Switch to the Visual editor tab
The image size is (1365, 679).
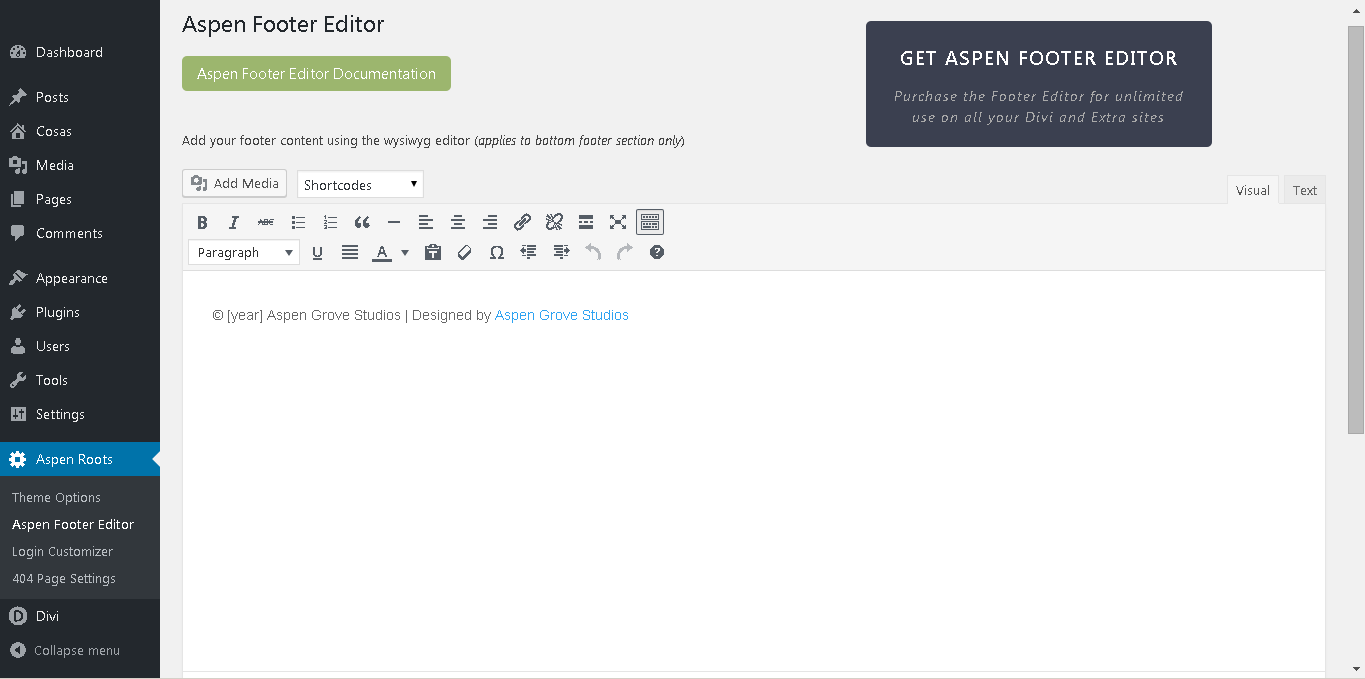tap(1253, 190)
